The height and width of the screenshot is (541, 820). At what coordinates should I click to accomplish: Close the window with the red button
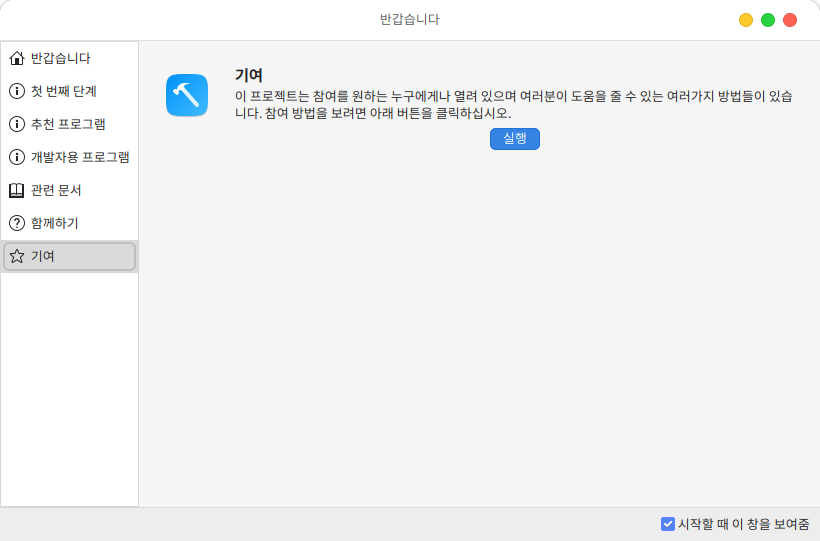click(790, 20)
